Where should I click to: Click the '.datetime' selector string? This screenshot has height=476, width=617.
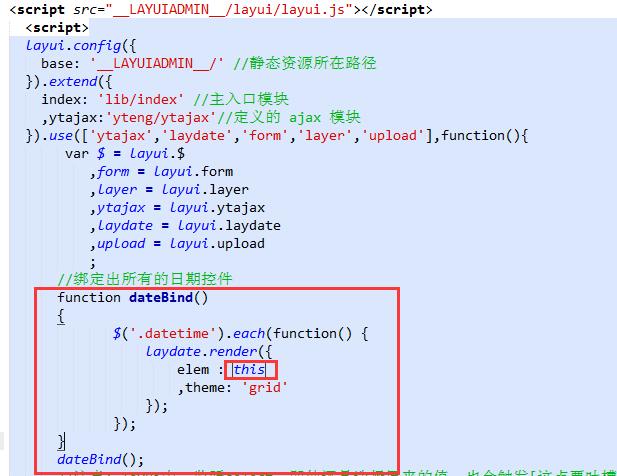point(172,334)
